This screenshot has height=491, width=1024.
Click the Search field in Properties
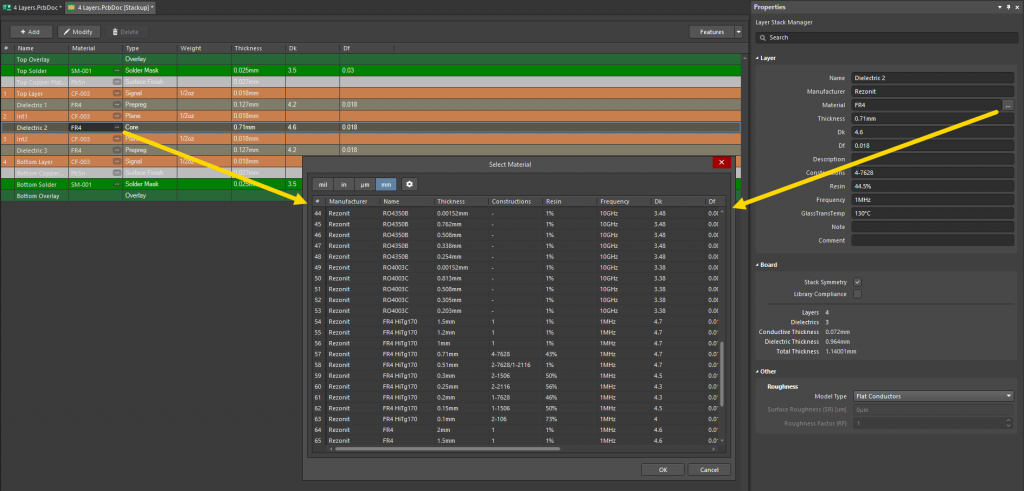pos(885,37)
